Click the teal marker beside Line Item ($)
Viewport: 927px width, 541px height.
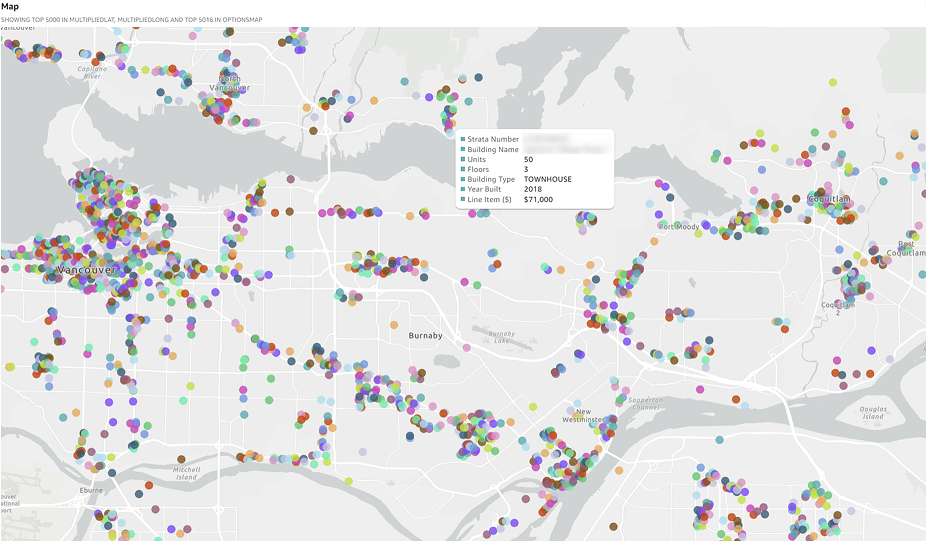pos(464,199)
